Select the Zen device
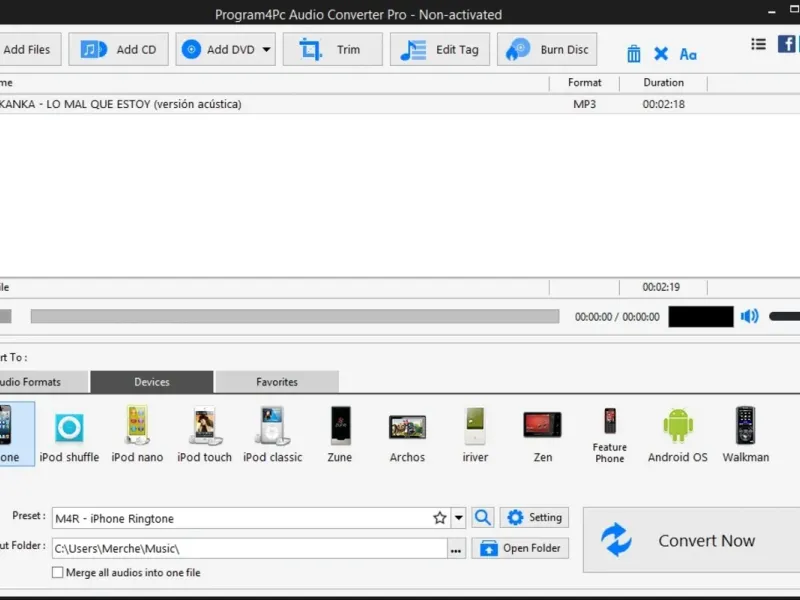Viewport: 800px width, 600px height. tap(542, 435)
